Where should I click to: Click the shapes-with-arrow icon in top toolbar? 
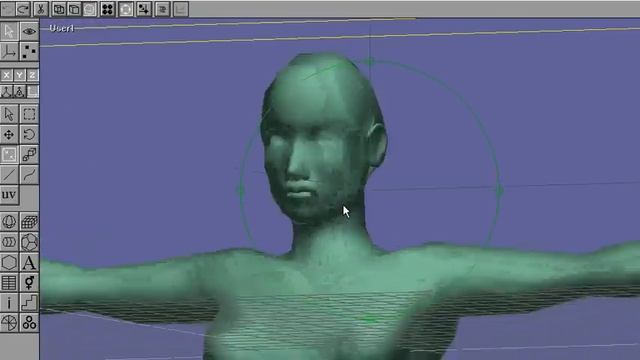[x=144, y=9]
